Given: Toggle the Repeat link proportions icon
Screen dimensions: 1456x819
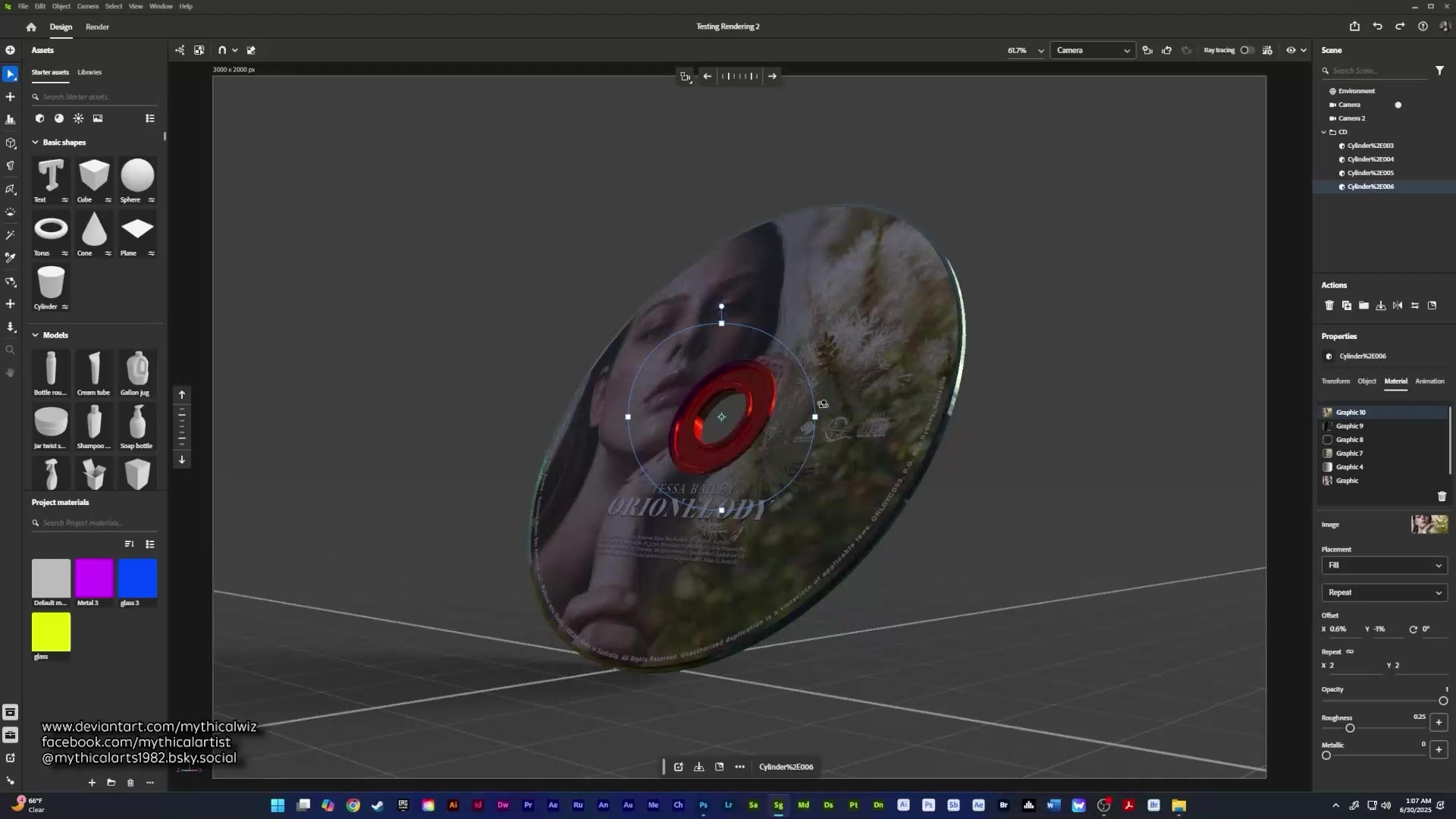Looking at the screenshot, I should [x=1350, y=651].
